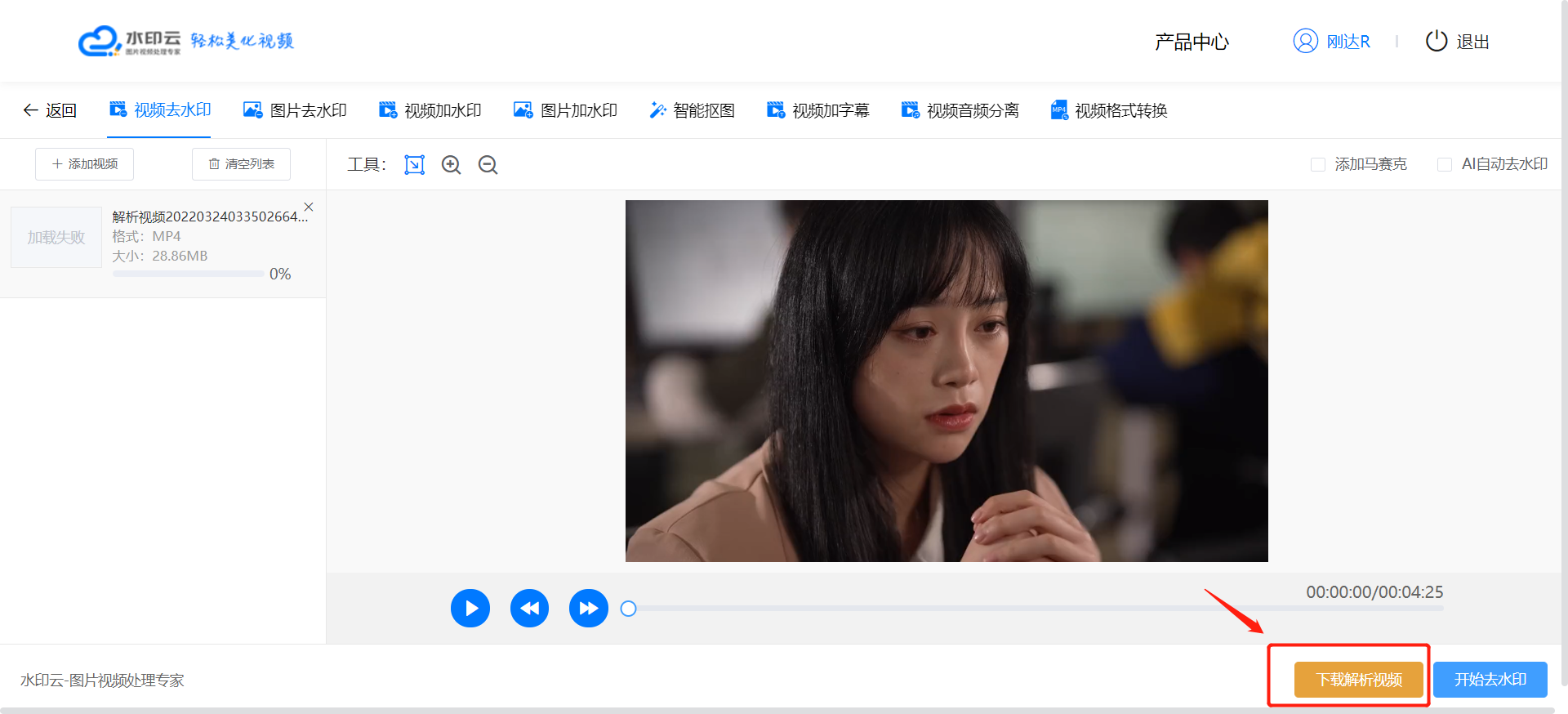Switch to the 视频格式转换 tab
The width and height of the screenshot is (1568, 714).
[1108, 110]
